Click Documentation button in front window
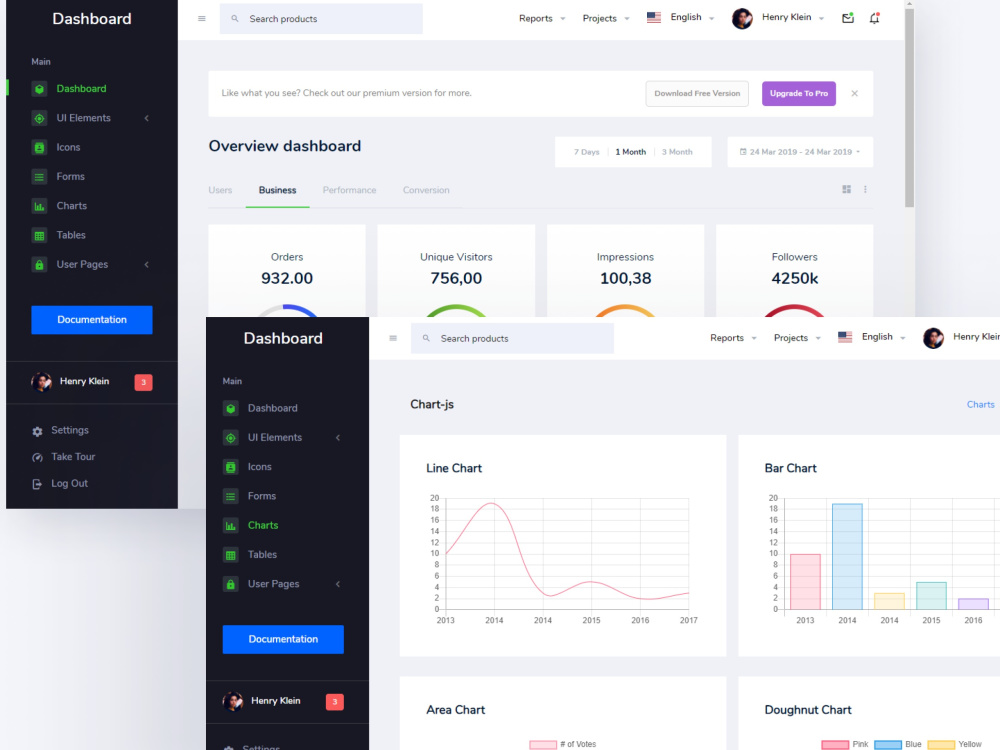The width and height of the screenshot is (1000, 750). tap(283, 639)
